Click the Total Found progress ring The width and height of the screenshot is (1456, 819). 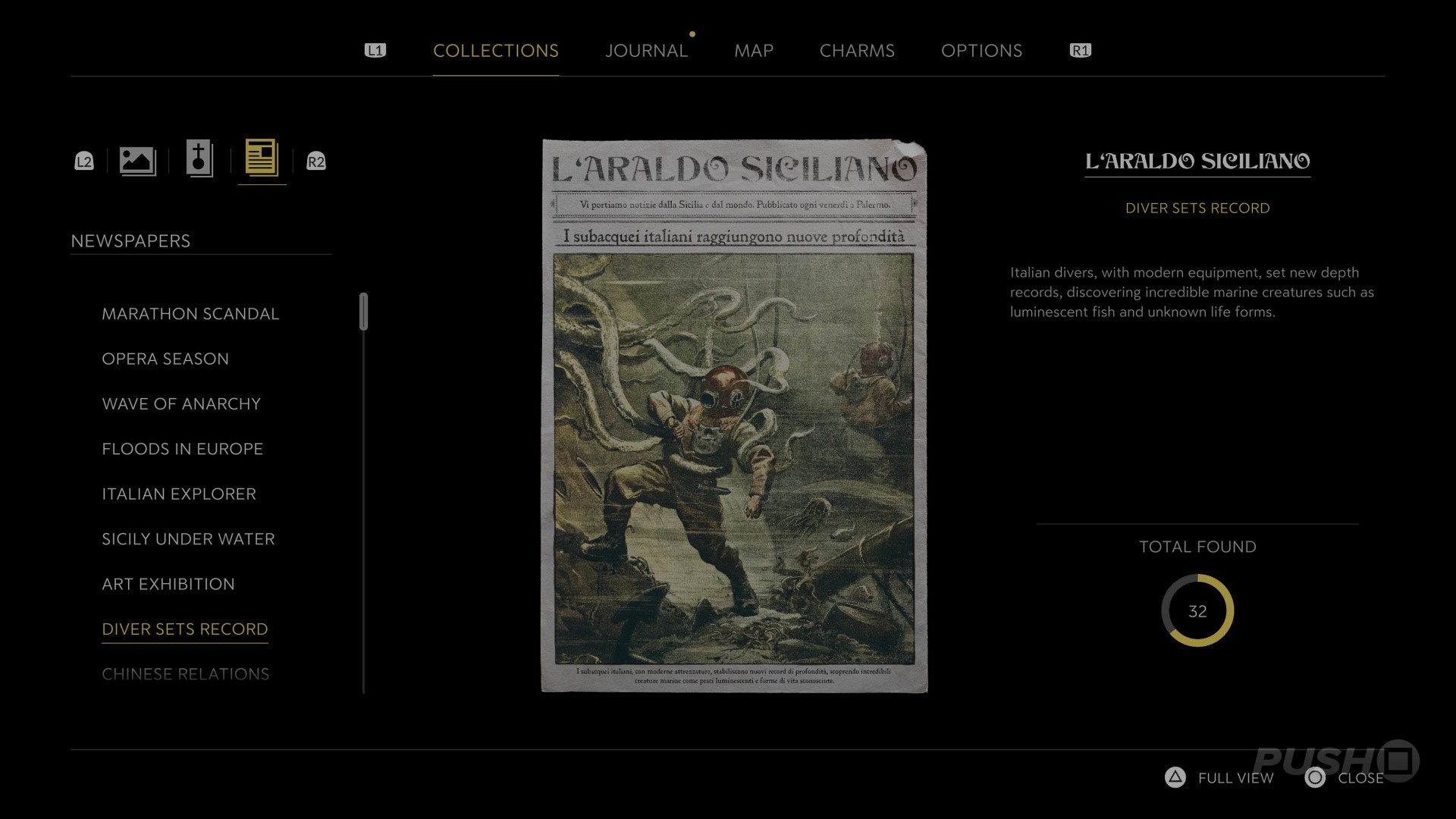[1197, 611]
